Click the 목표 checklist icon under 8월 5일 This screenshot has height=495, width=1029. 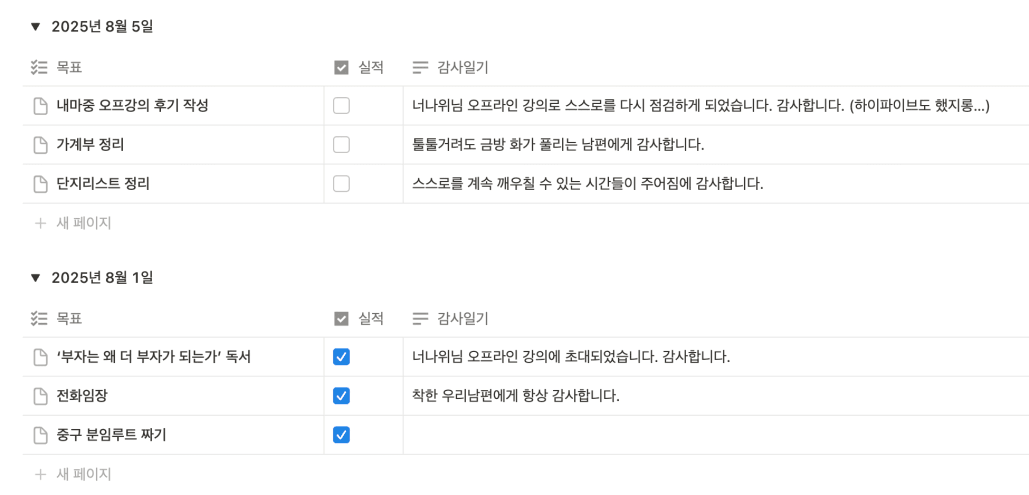(x=39, y=67)
